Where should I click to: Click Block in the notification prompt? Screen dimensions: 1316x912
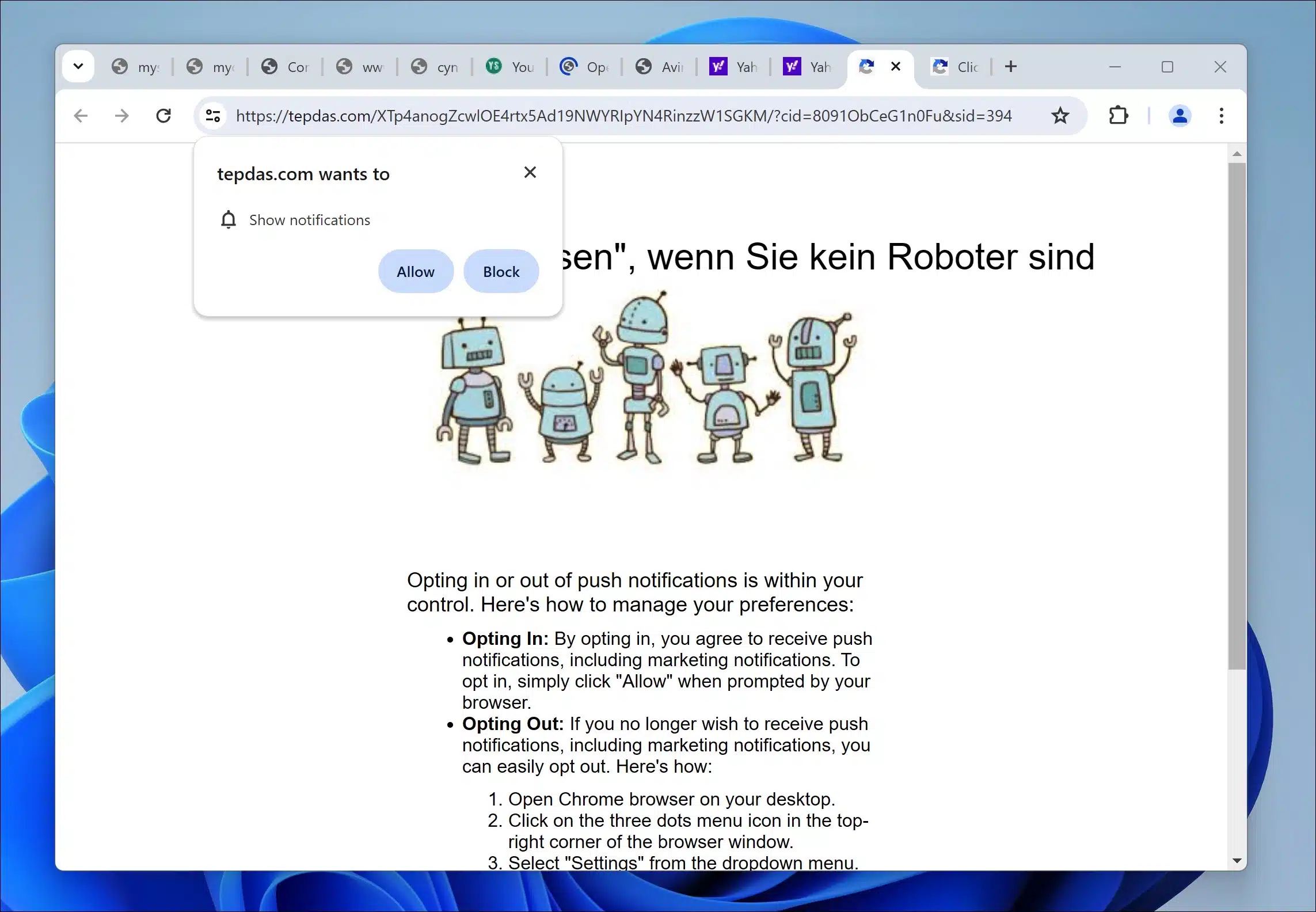[501, 271]
